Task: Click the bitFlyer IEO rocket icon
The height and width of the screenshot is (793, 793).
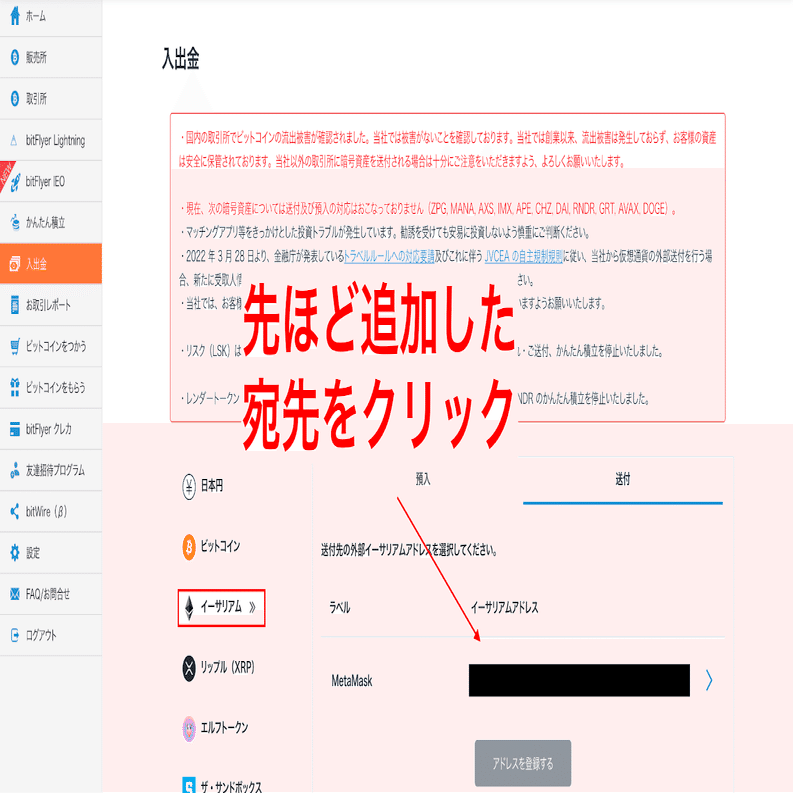Action: point(15,182)
